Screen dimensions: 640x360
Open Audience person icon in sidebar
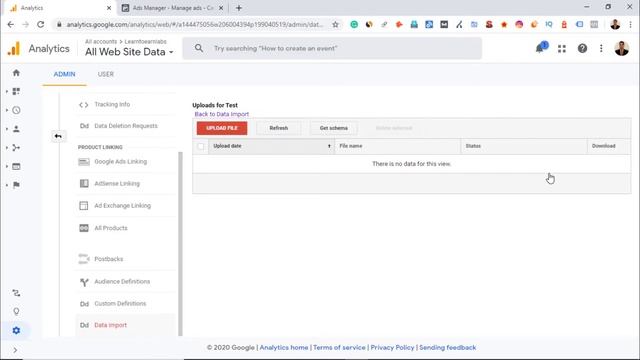(x=16, y=129)
